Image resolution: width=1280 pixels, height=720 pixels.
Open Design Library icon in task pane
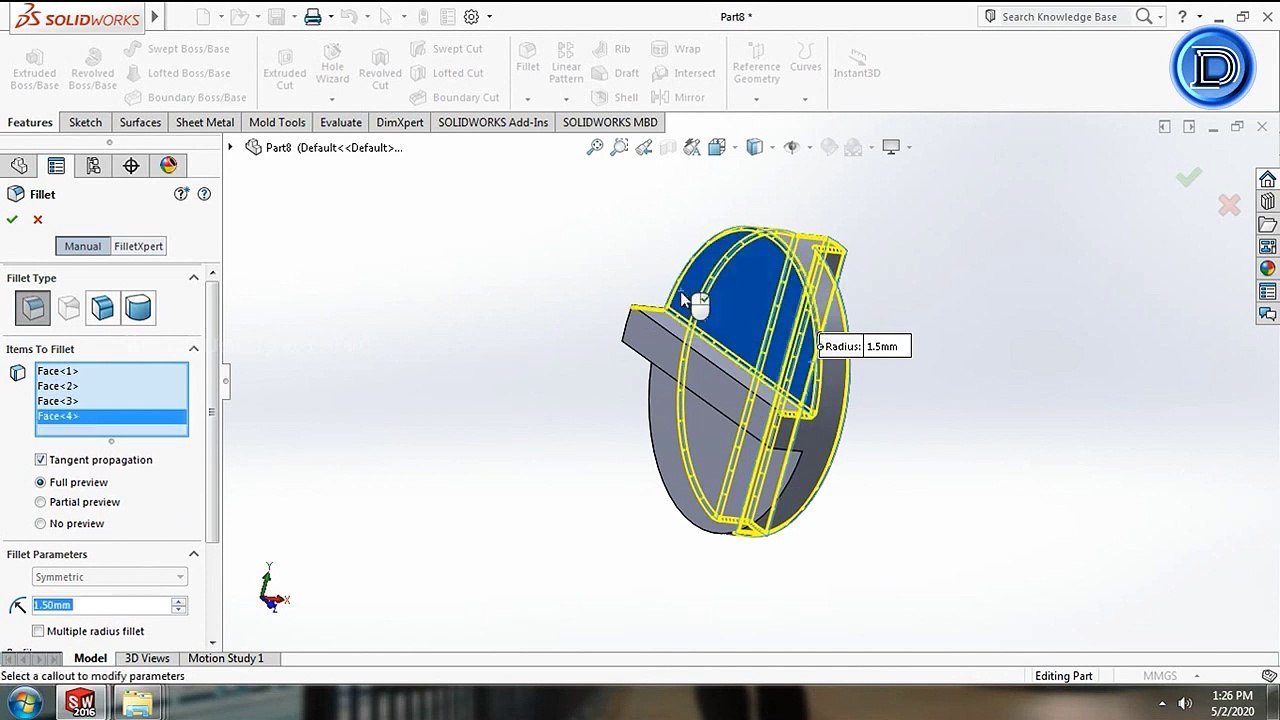pyautogui.click(x=1268, y=202)
